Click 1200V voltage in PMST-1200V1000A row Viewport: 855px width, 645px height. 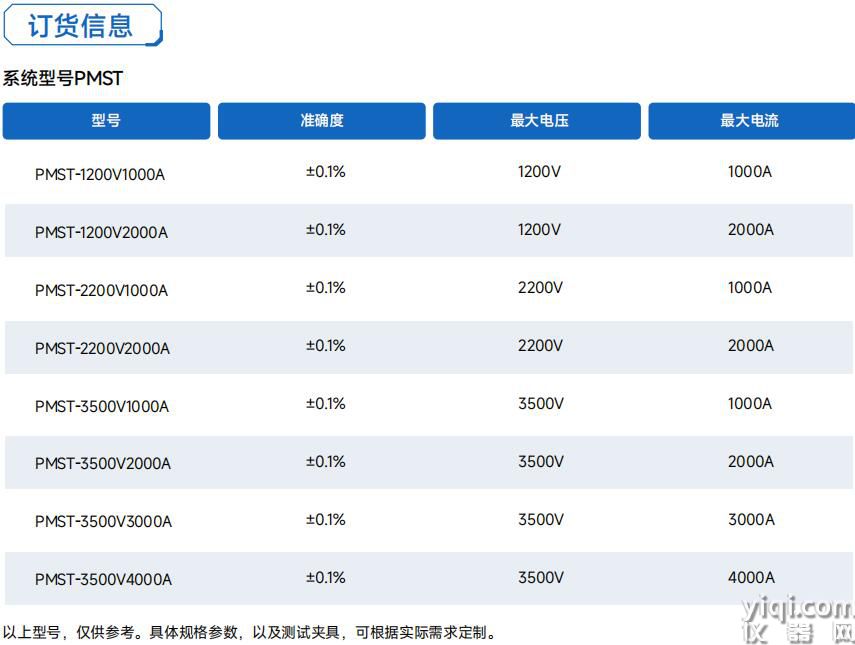tap(539, 172)
